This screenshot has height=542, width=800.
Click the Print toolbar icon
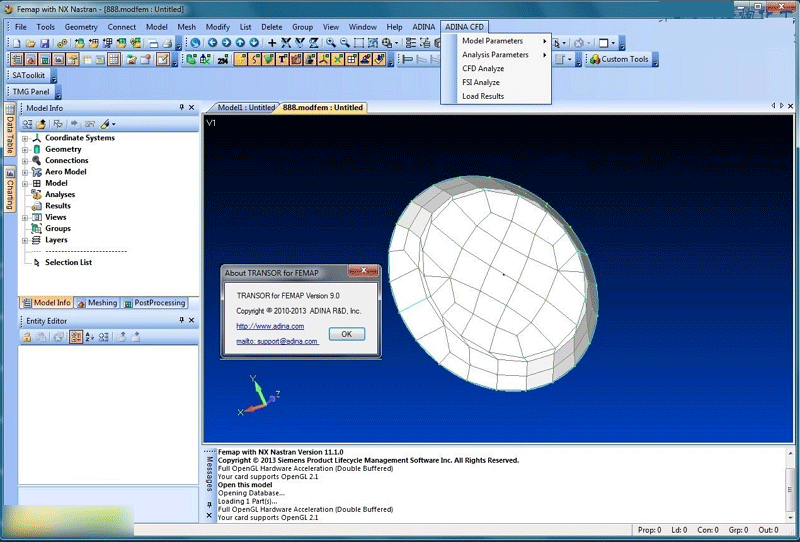click(x=167, y=43)
